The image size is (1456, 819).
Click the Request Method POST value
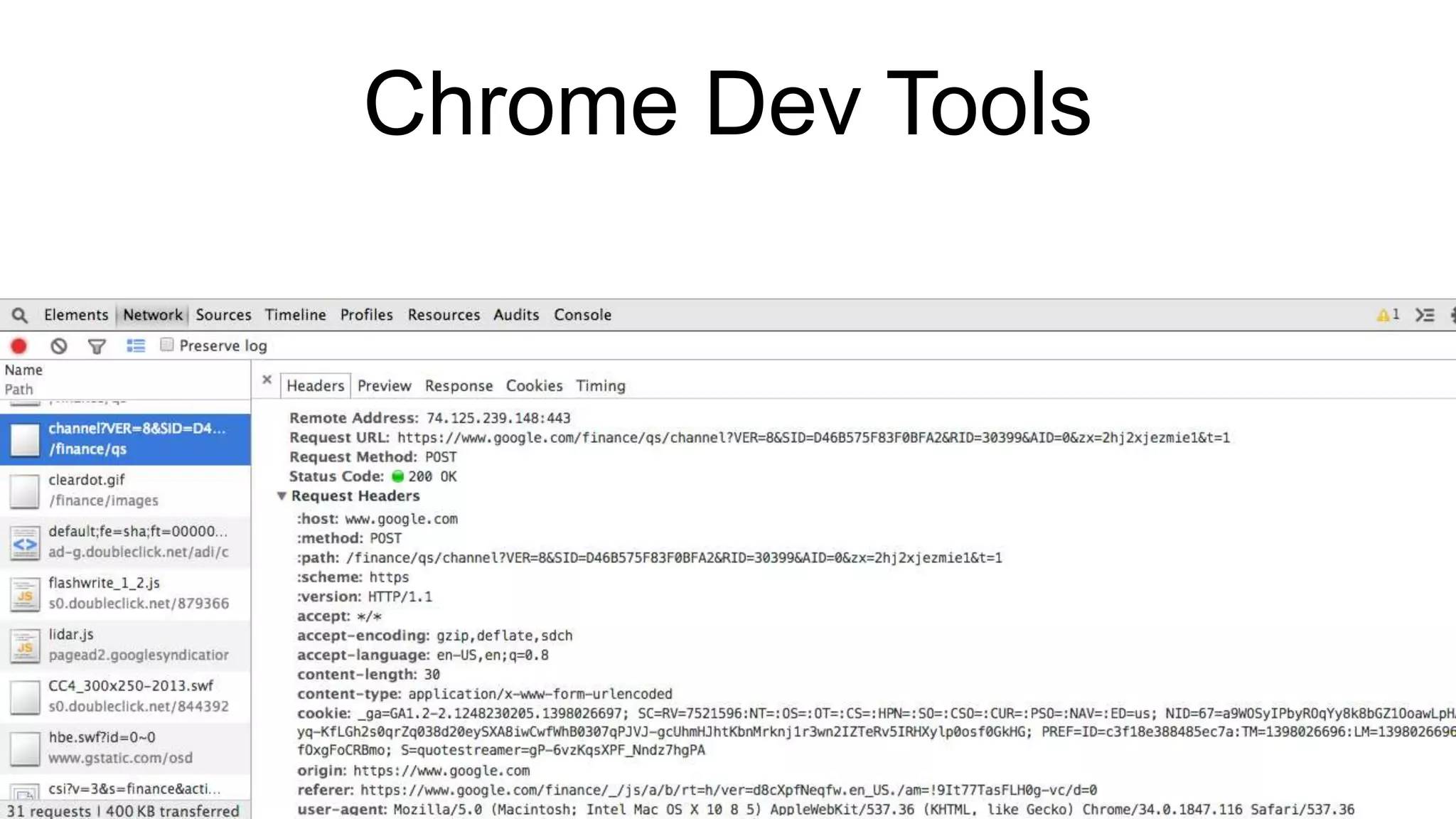click(441, 457)
